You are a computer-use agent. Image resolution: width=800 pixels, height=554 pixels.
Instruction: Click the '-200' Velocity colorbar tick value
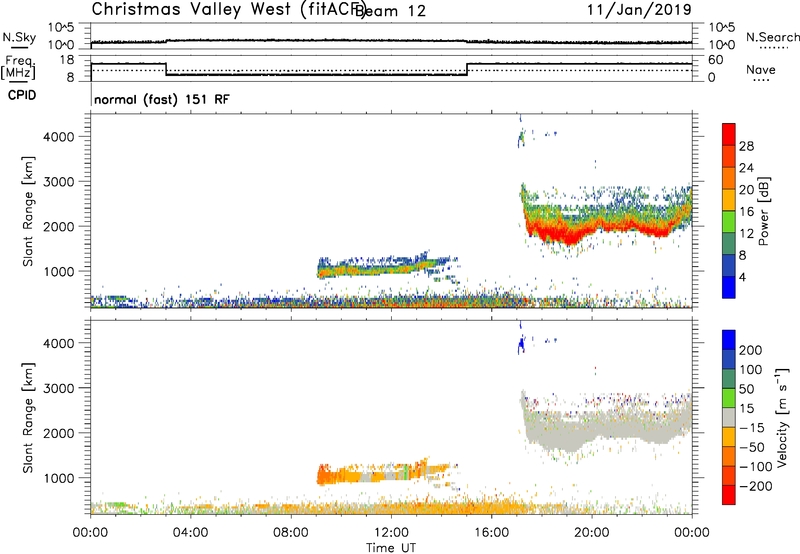755,486
